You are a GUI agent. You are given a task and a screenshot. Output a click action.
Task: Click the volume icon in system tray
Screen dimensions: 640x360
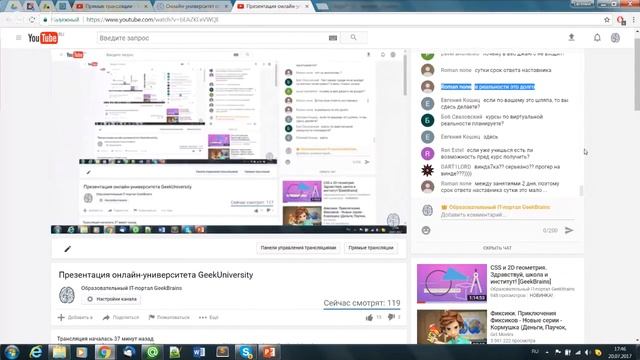(x=588, y=352)
